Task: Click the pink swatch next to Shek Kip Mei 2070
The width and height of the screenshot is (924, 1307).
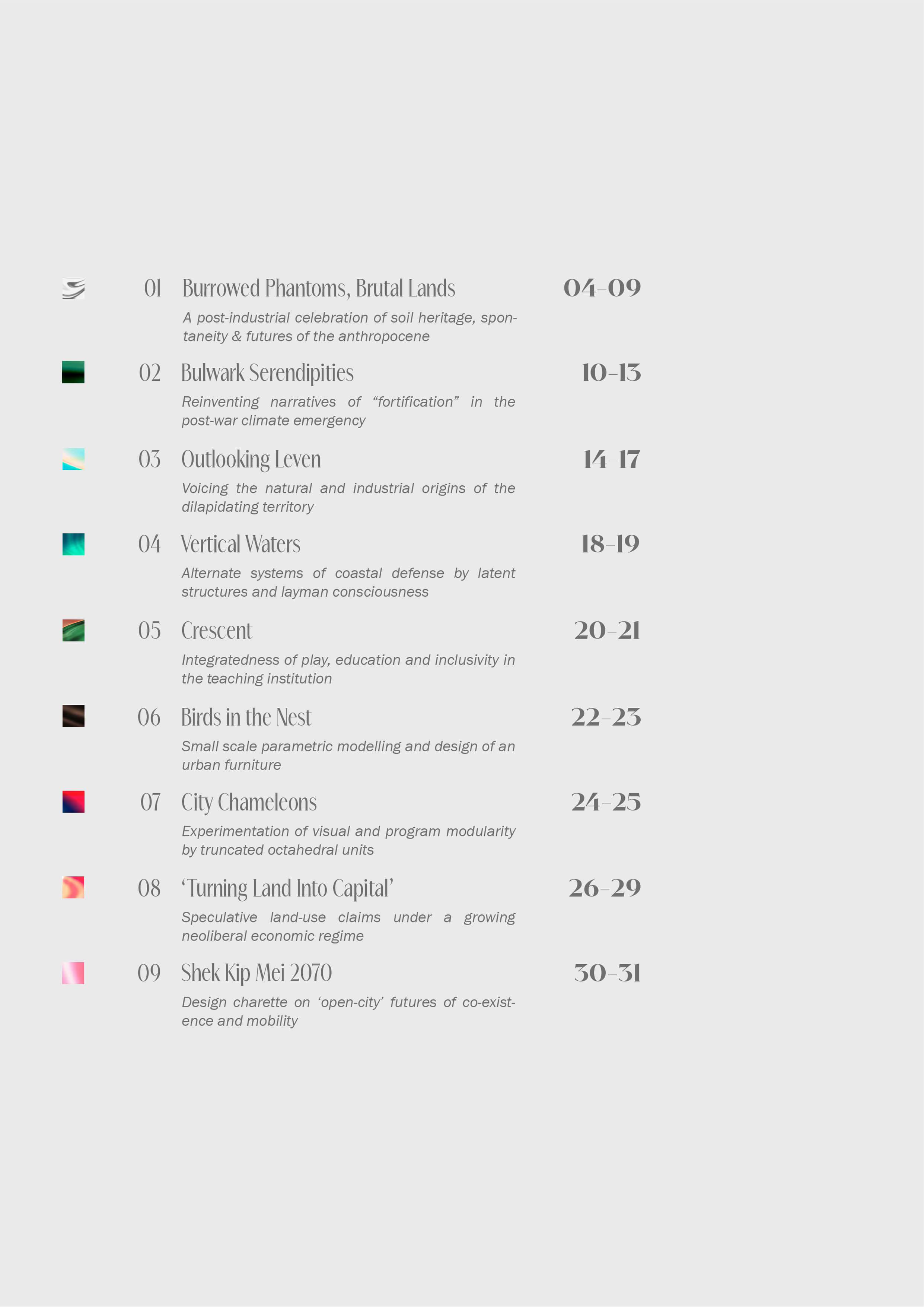Action: (73, 973)
